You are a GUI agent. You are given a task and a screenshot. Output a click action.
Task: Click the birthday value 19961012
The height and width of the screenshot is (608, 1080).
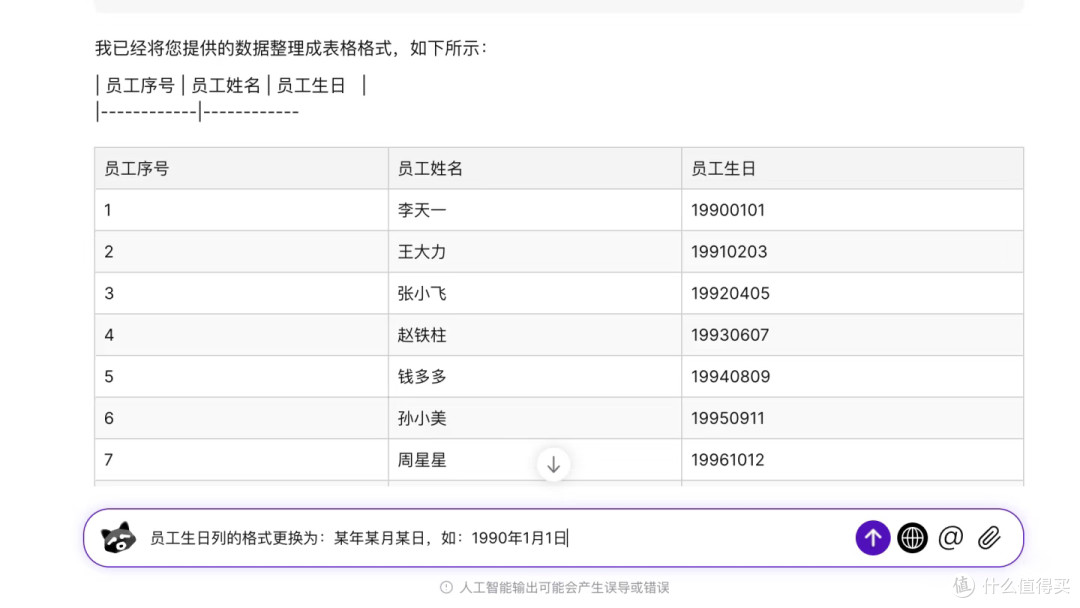727,460
